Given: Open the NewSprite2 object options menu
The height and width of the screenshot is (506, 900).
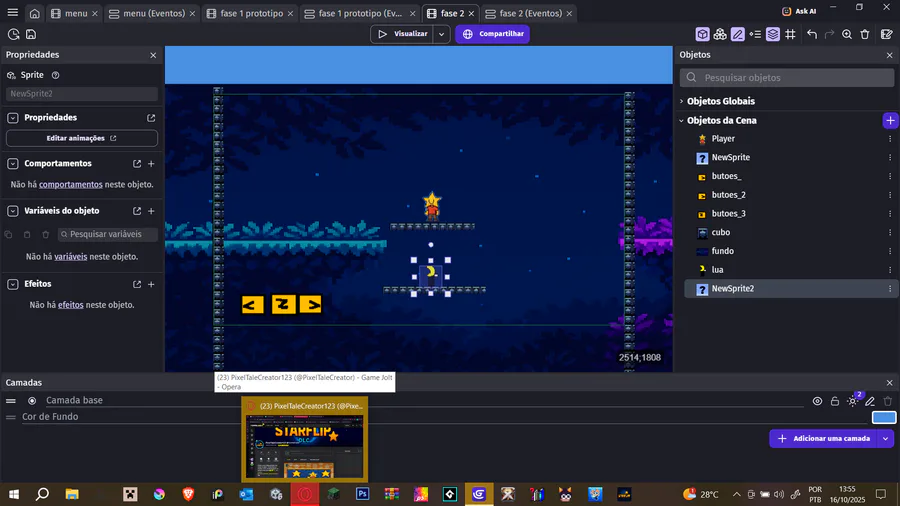Looking at the screenshot, I should click(x=890, y=289).
